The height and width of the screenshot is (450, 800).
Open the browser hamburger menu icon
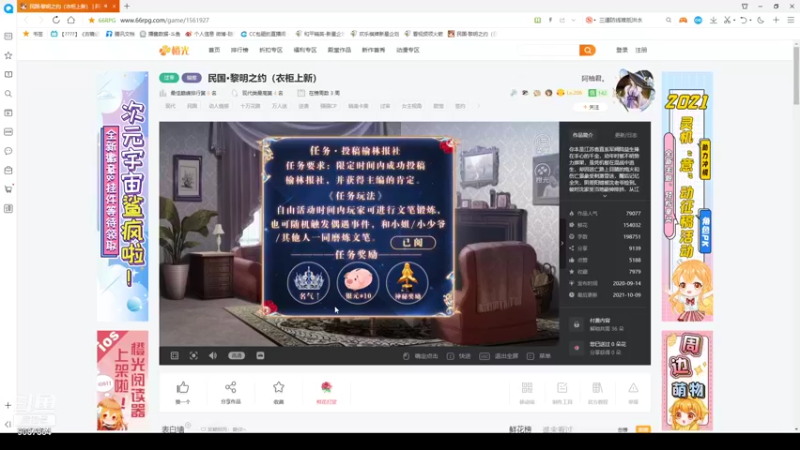click(x=791, y=20)
